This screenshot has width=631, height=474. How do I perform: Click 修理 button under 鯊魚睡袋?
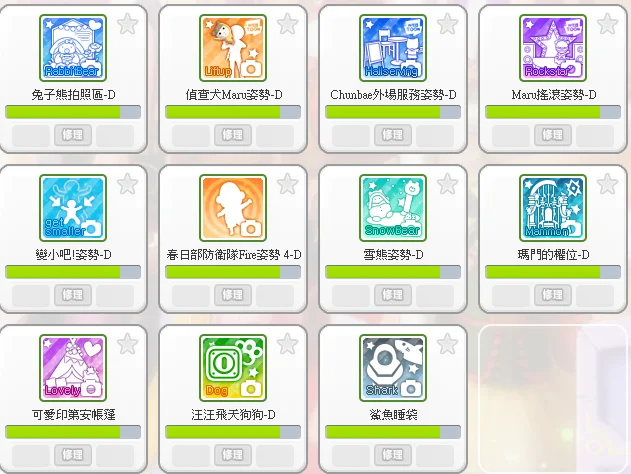point(393,455)
